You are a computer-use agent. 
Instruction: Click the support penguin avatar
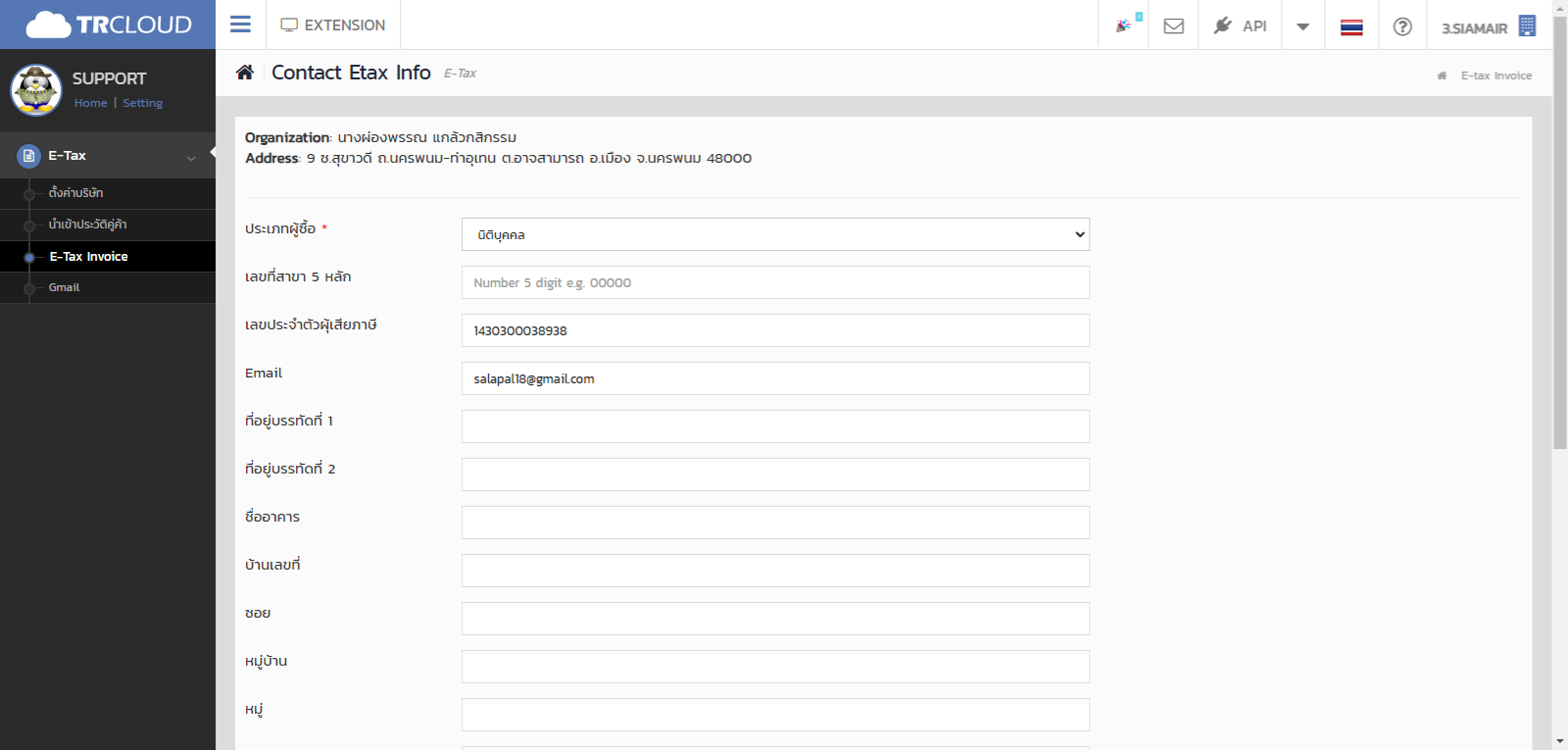pyautogui.click(x=36, y=90)
